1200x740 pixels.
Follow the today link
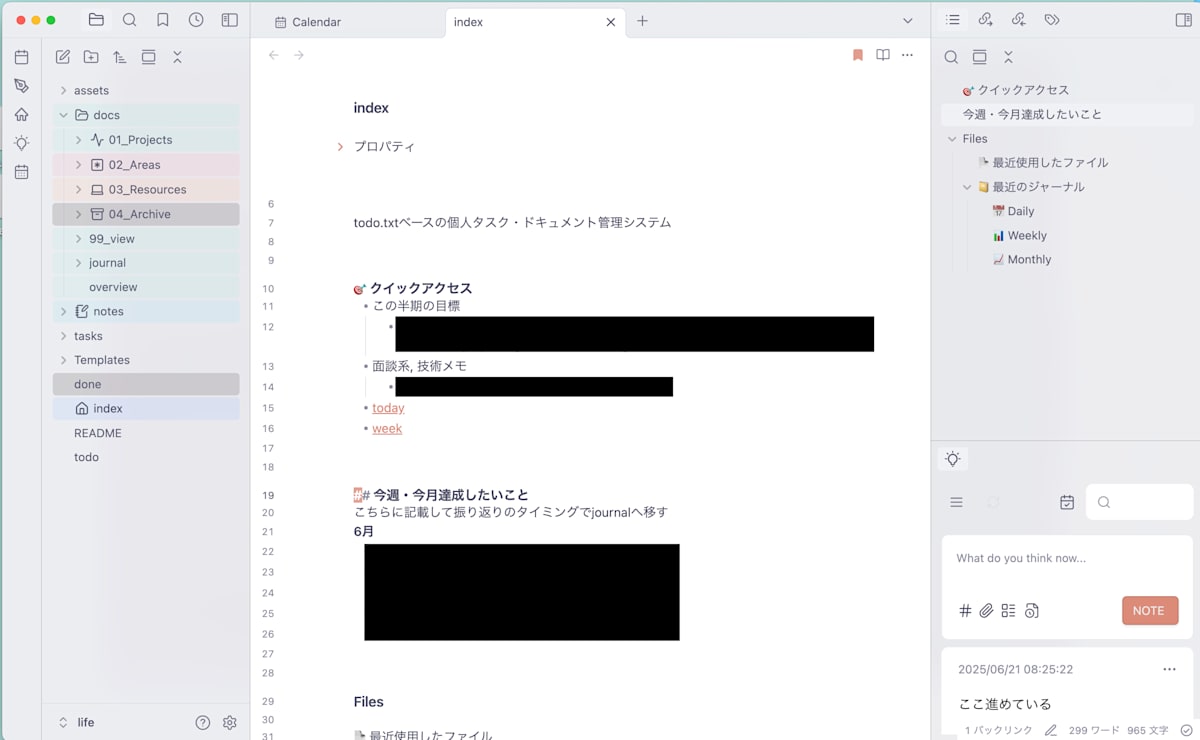388,408
